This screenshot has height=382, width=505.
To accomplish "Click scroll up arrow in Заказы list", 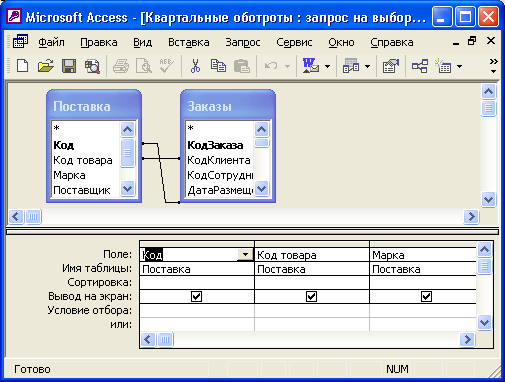I will (262, 129).
